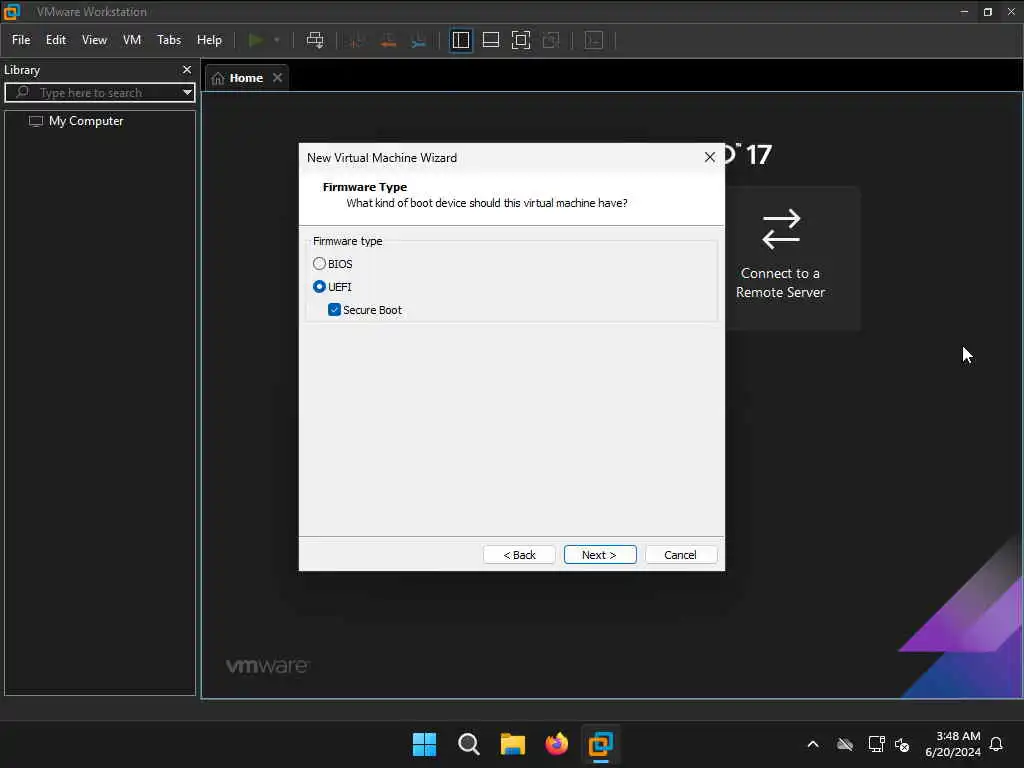Click the OneDrive cloud tray icon
Viewport: 1024px width, 768px height.
point(845,744)
